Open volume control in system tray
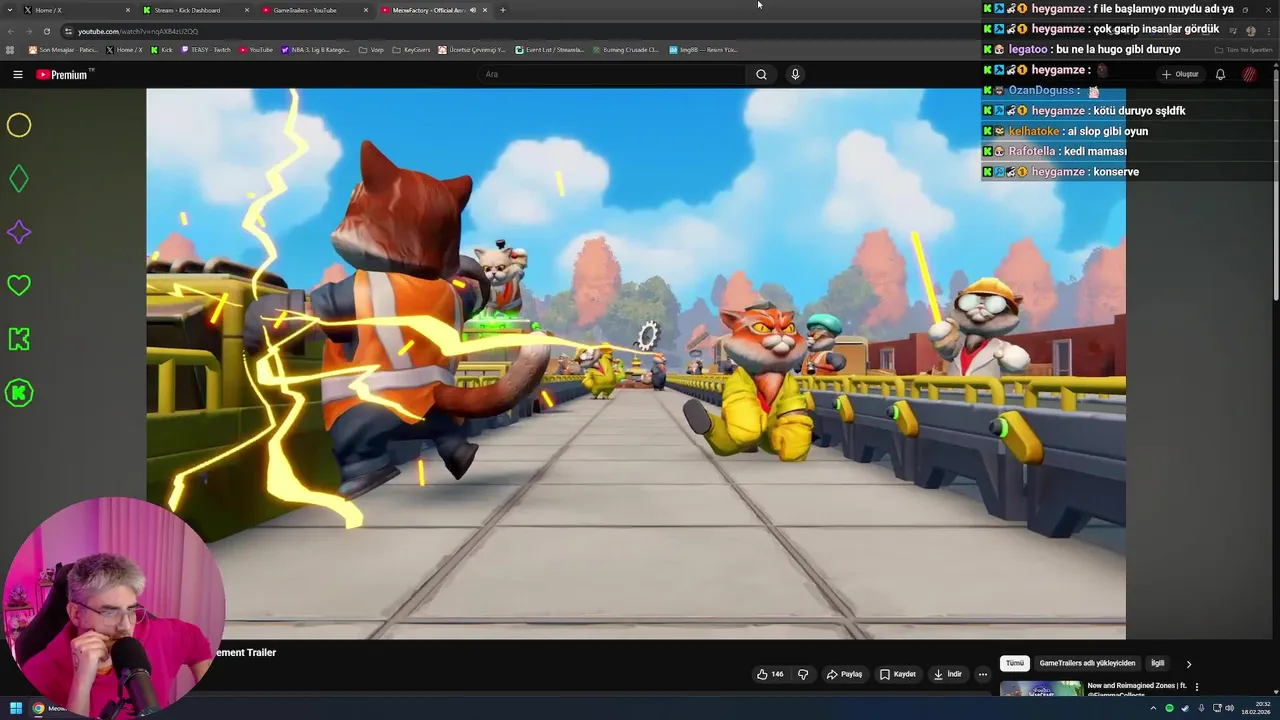Screen dimensions: 1280x720 click(x=1231, y=708)
